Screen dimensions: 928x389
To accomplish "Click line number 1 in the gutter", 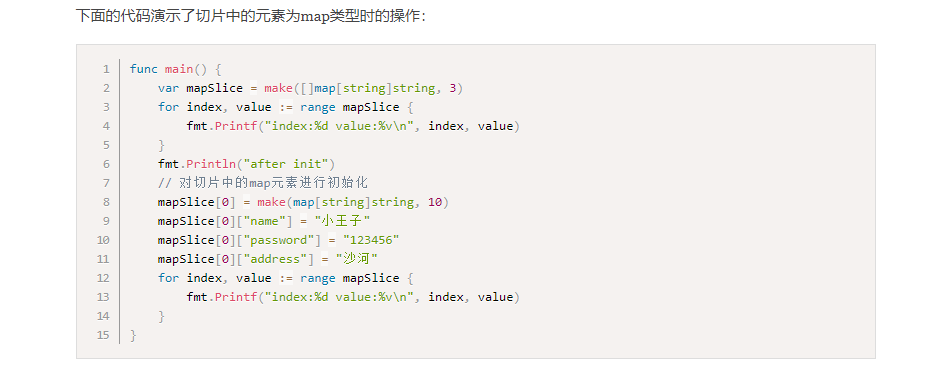I will 106,69.
